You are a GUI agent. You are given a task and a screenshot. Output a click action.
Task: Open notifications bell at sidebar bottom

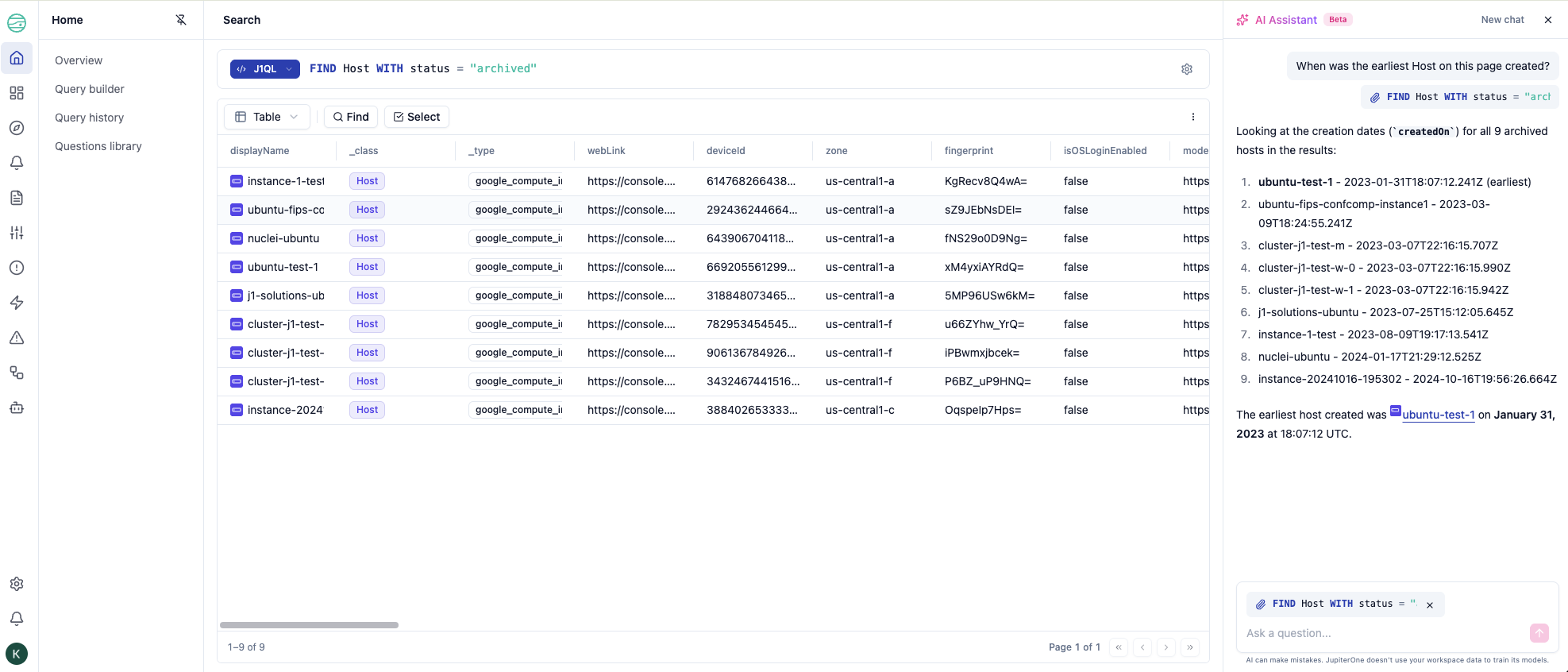17,619
